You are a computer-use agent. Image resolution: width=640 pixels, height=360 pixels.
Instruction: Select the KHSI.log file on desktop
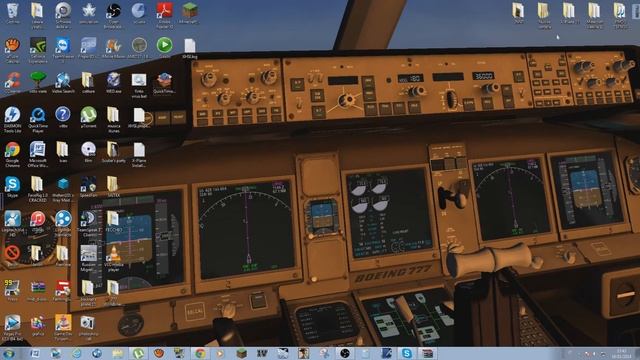[190, 49]
